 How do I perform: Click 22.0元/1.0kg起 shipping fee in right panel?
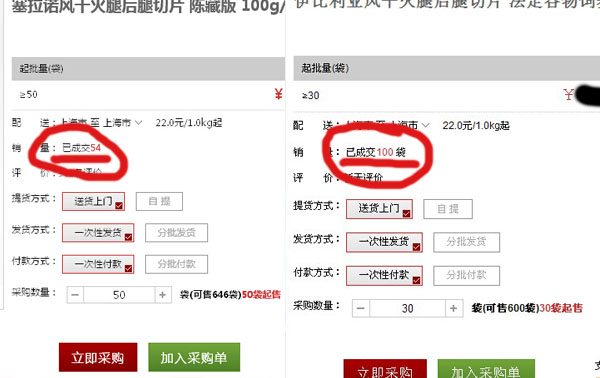(x=476, y=125)
